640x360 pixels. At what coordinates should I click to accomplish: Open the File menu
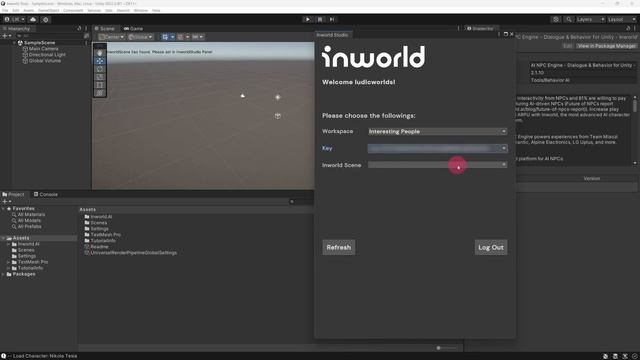(5, 10)
